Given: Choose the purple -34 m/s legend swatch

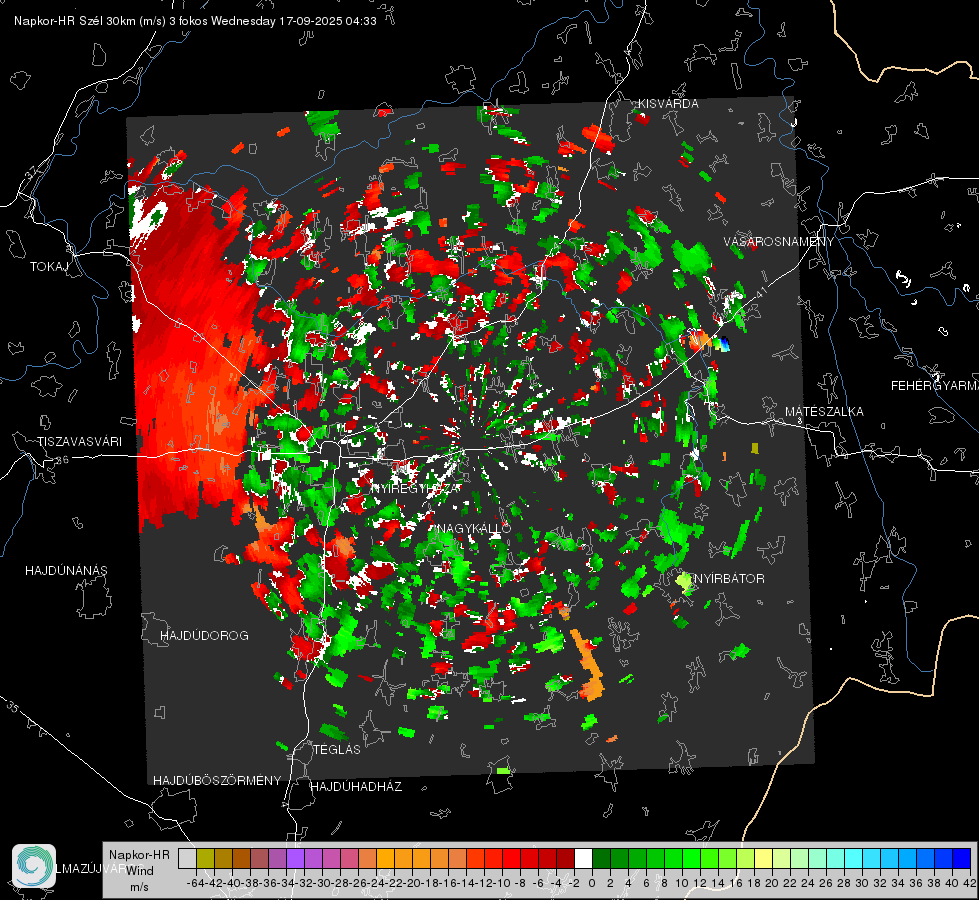Looking at the screenshot, I should pyautogui.click(x=295, y=858).
